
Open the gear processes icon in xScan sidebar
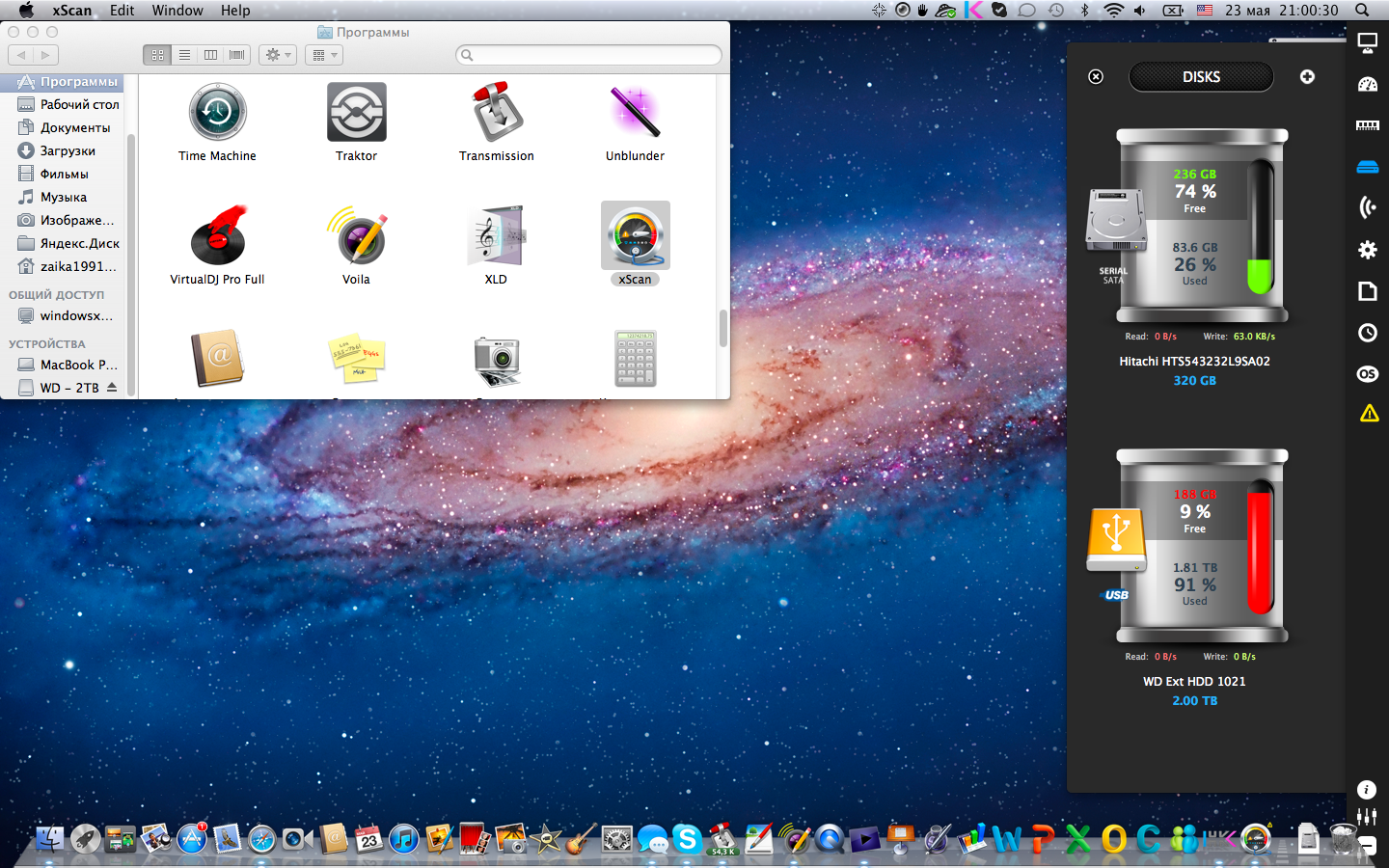click(1367, 250)
